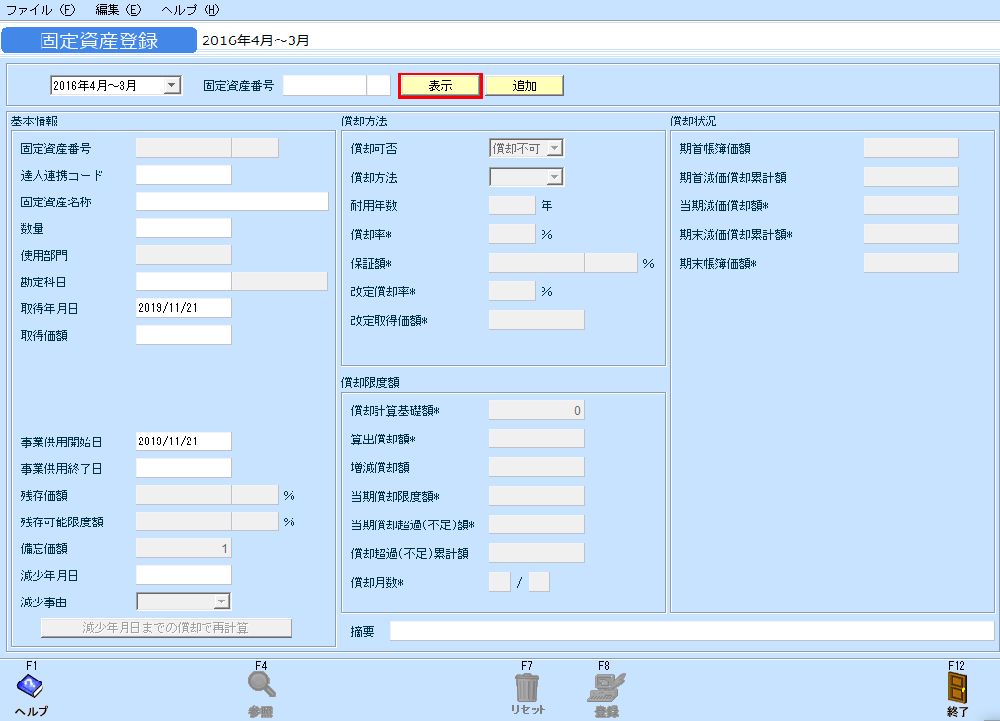Click the 登録 register icon (F8)
Image resolution: width=1000 pixels, height=721 pixels.
coord(605,690)
